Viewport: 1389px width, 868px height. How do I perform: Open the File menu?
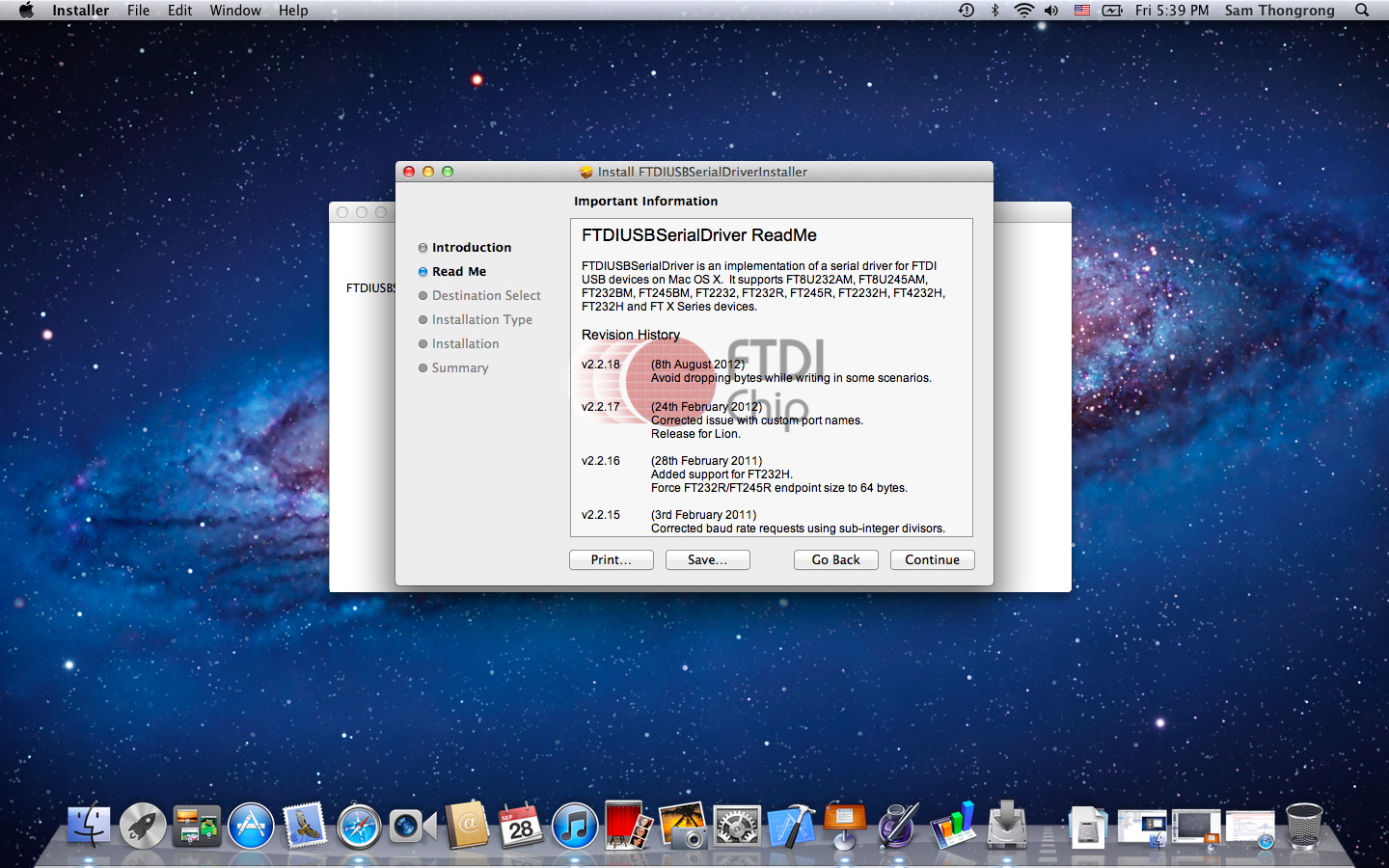139,10
